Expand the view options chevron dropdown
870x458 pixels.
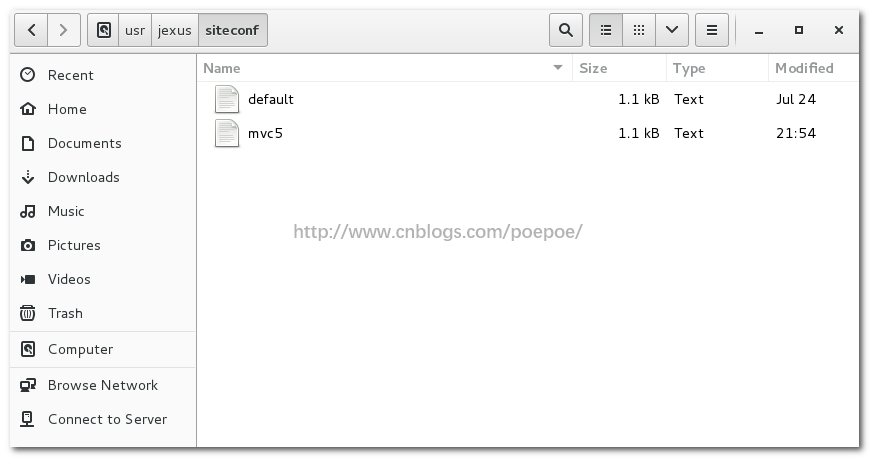672,30
